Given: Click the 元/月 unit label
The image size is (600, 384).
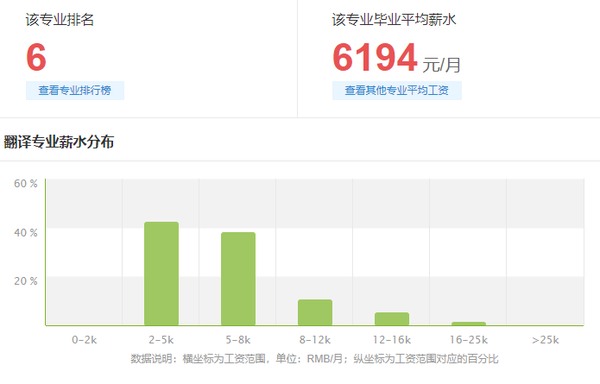Looking at the screenshot, I should click(x=442, y=65).
